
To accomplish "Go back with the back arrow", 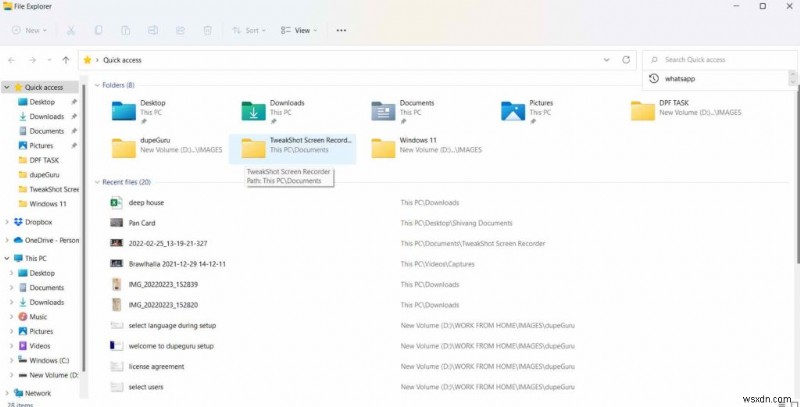I will [11, 60].
